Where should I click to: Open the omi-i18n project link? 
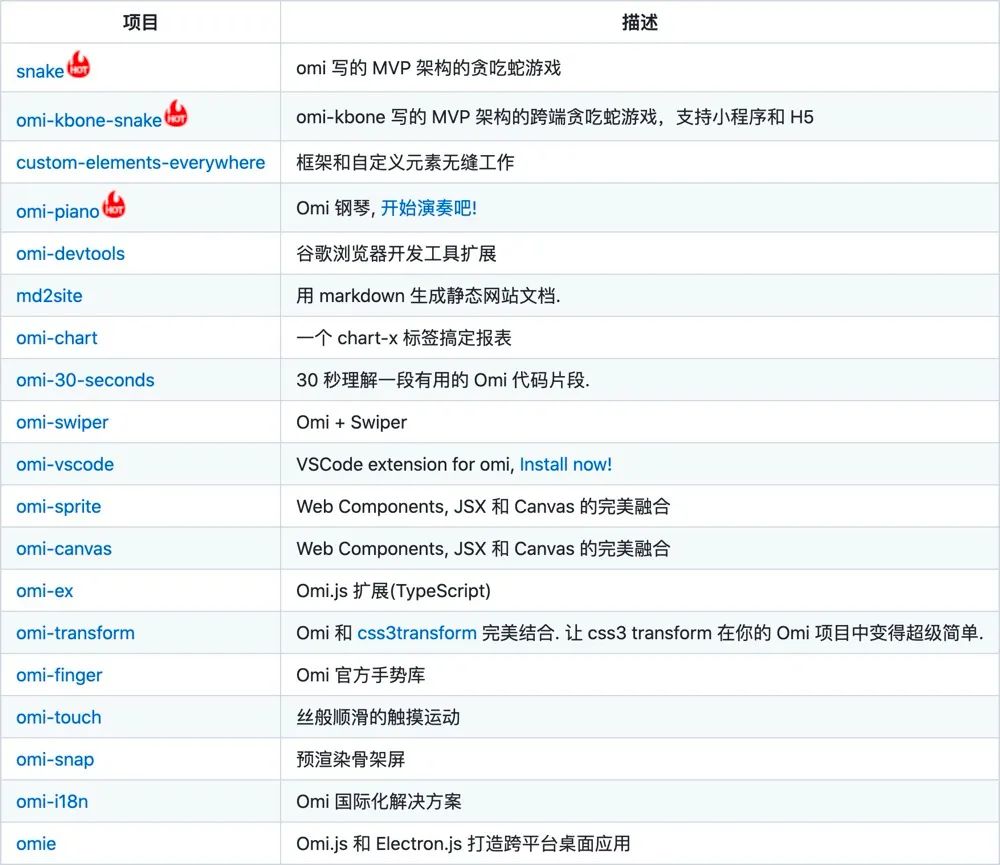pyautogui.click(x=52, y=801)
